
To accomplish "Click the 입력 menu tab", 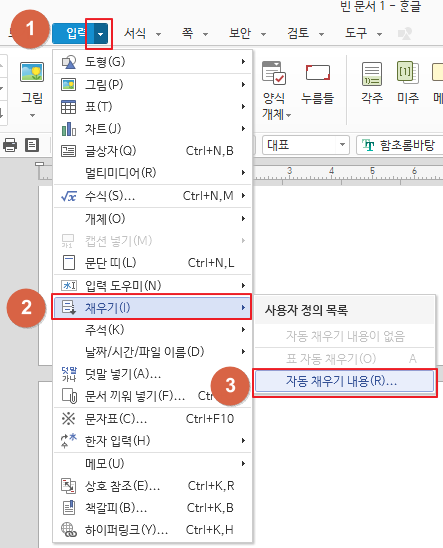I will tap(73, 34).
